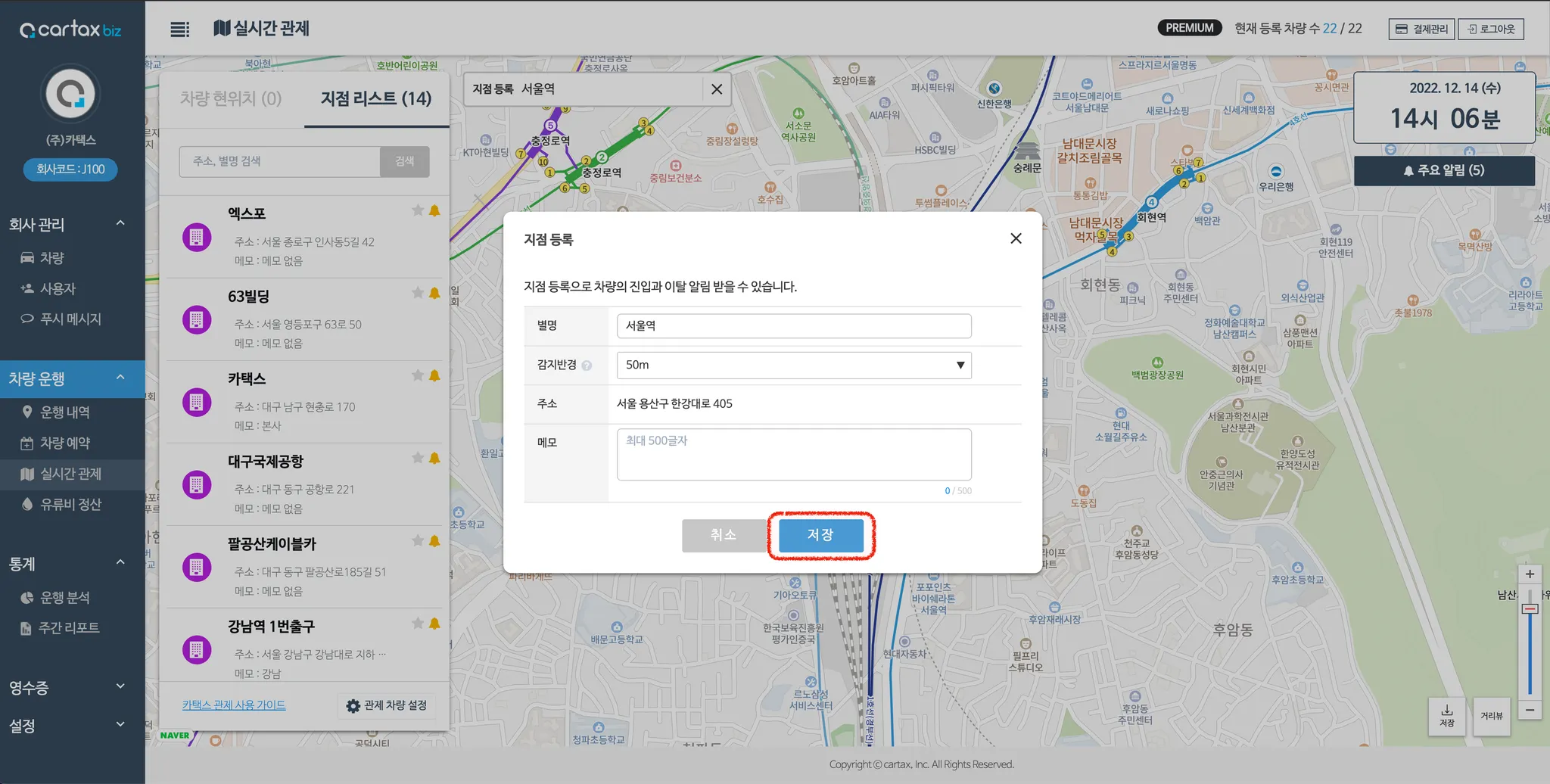This screenshot has height=784, width=1550.
Task: Click the map 저장 download button
Action: (x=1447, y=716)
